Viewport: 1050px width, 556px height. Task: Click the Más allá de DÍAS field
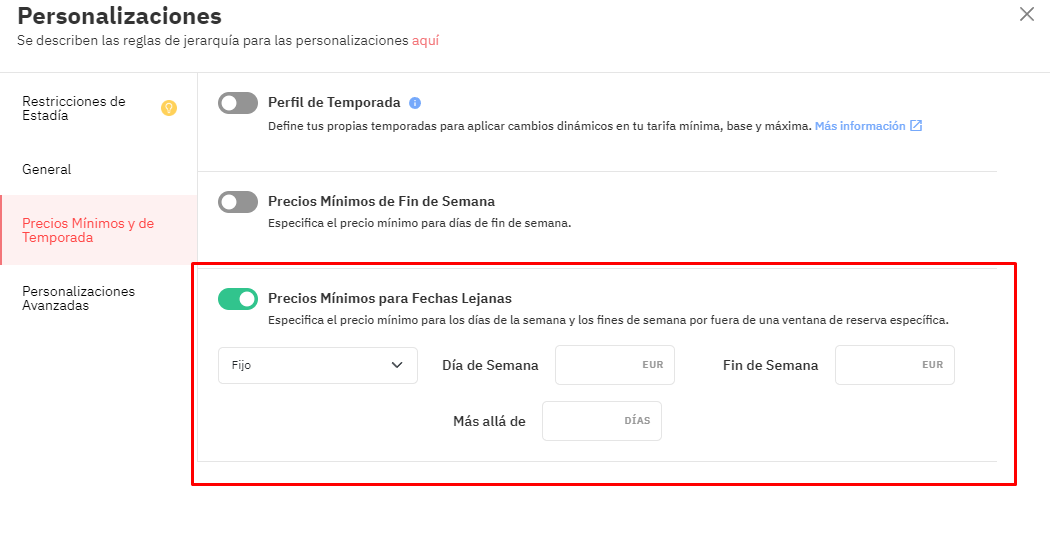point(602,421)
